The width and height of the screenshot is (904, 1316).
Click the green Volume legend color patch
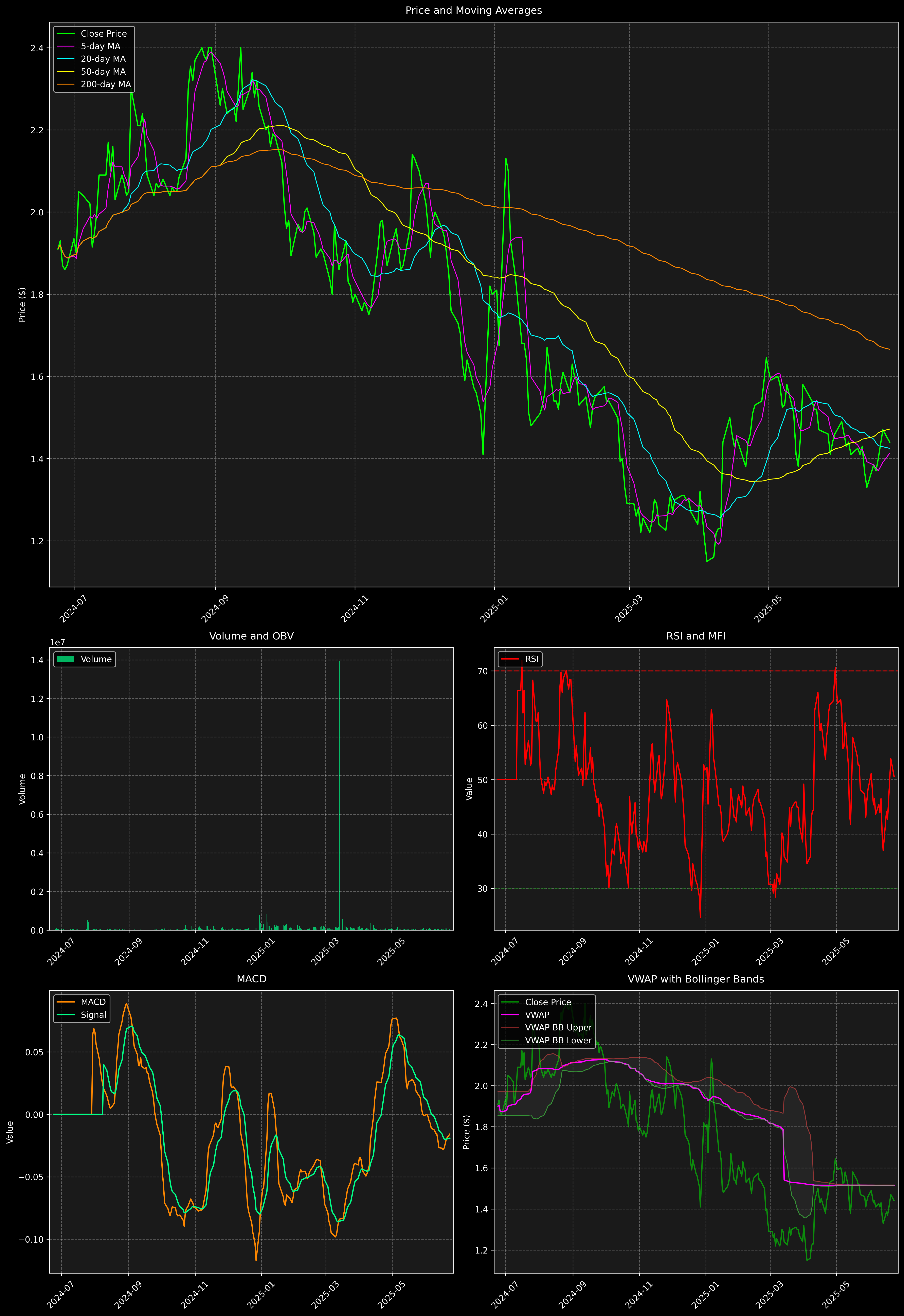point(66,659)
